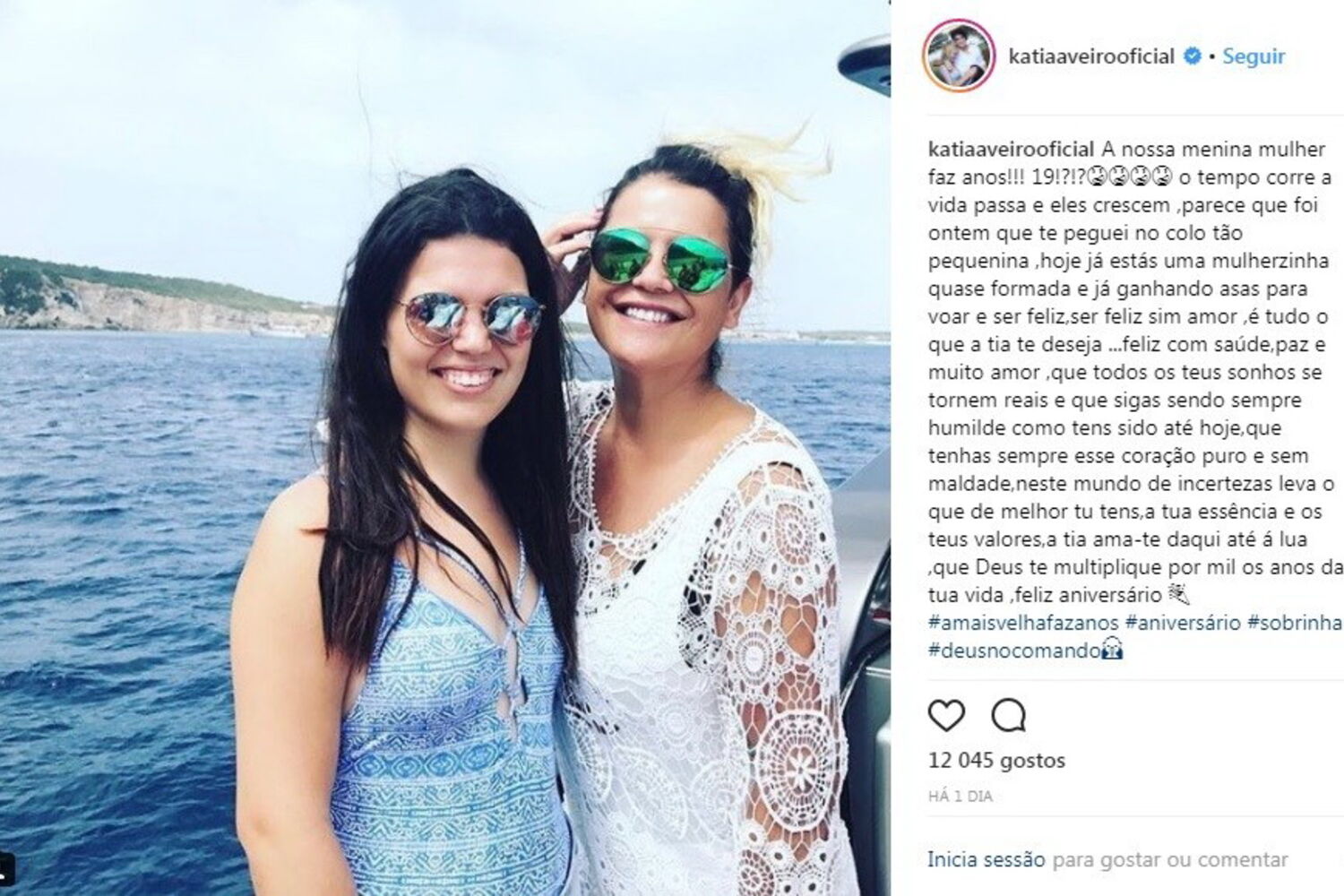The height and width of the screenshot is (896, 1344).
Task: Click the main post photo
Action: point(445,448)
